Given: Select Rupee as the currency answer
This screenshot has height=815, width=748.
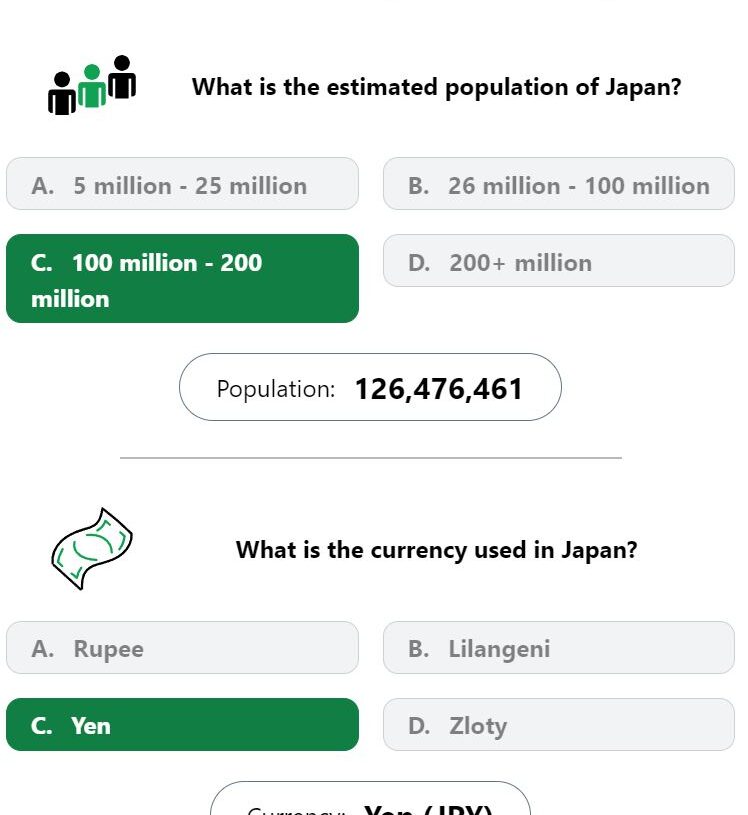Looking at the screenshot, I should pos(182,648).
